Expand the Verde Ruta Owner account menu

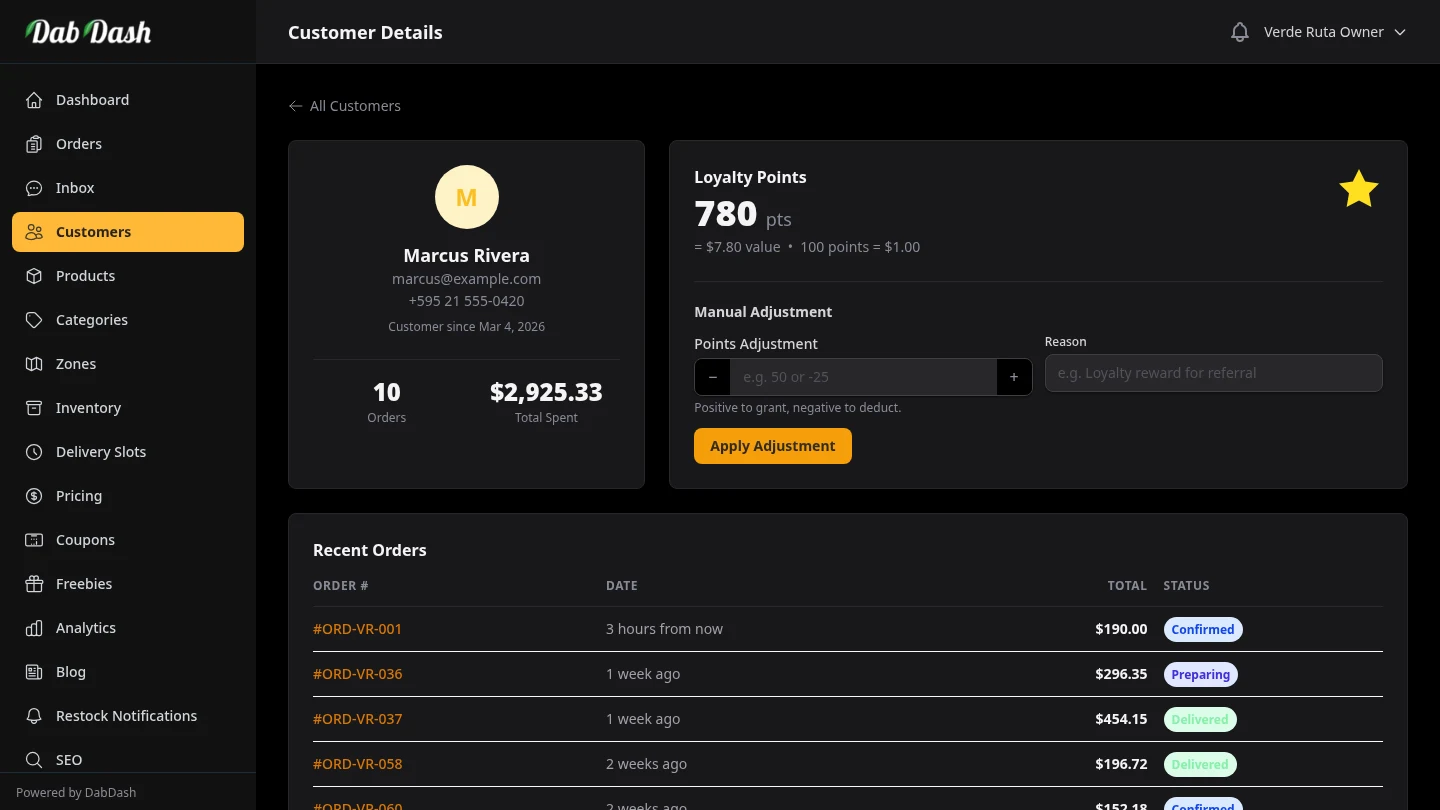coord(1334,31)
